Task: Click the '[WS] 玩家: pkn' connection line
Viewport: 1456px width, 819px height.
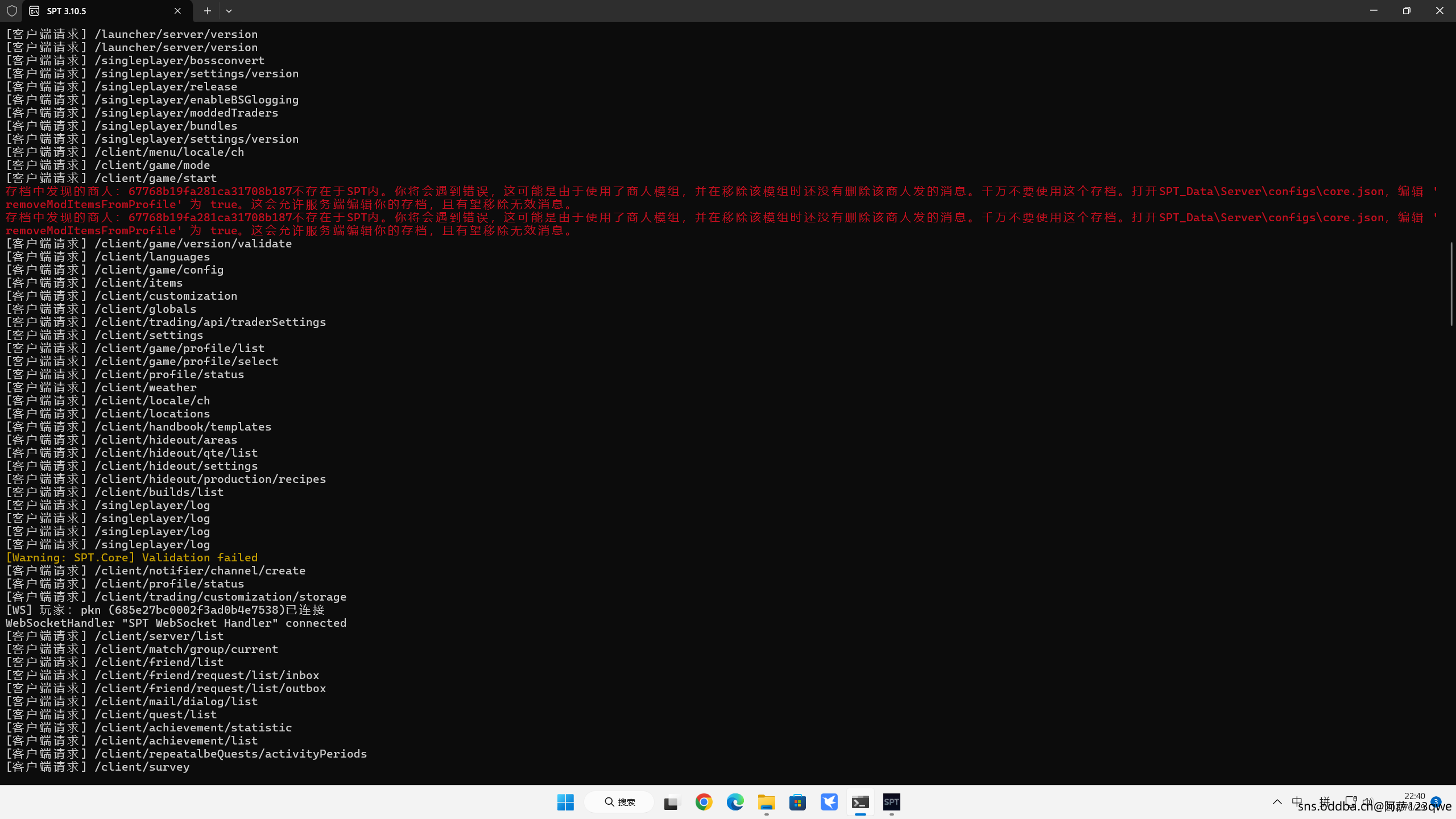Action: click(x=165, y=610)
